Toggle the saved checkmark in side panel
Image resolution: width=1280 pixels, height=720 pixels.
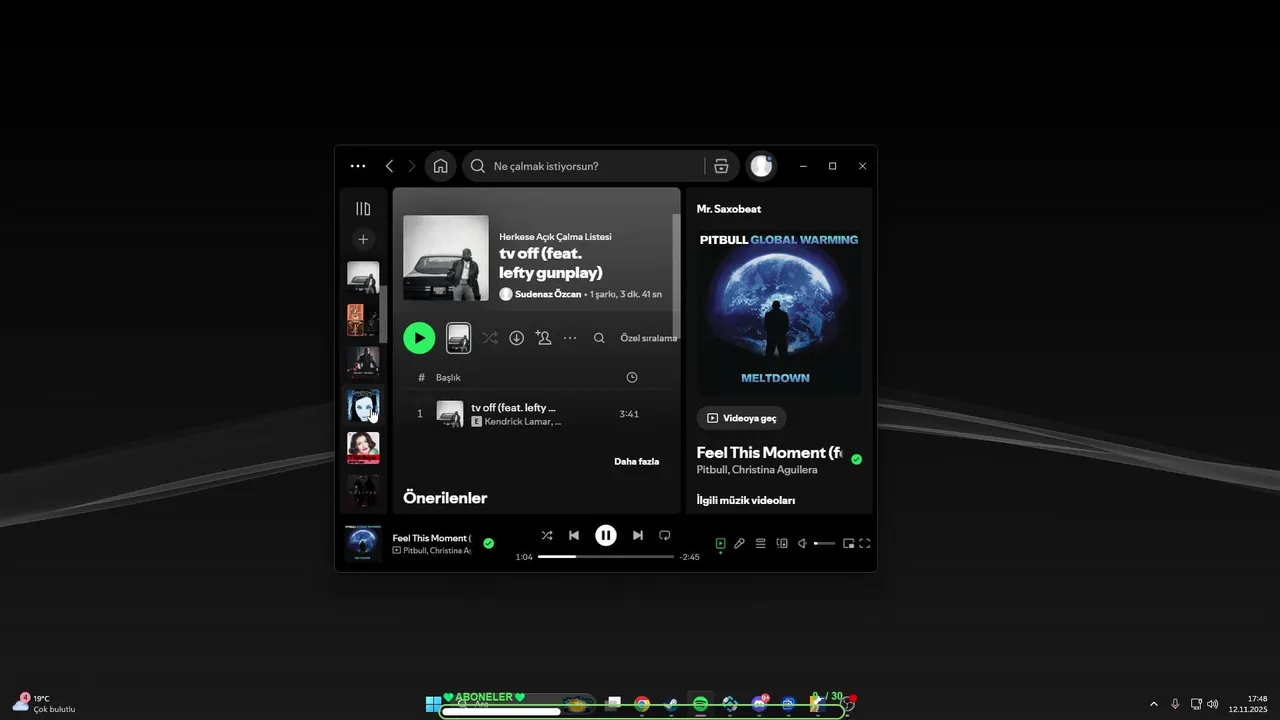857,459
